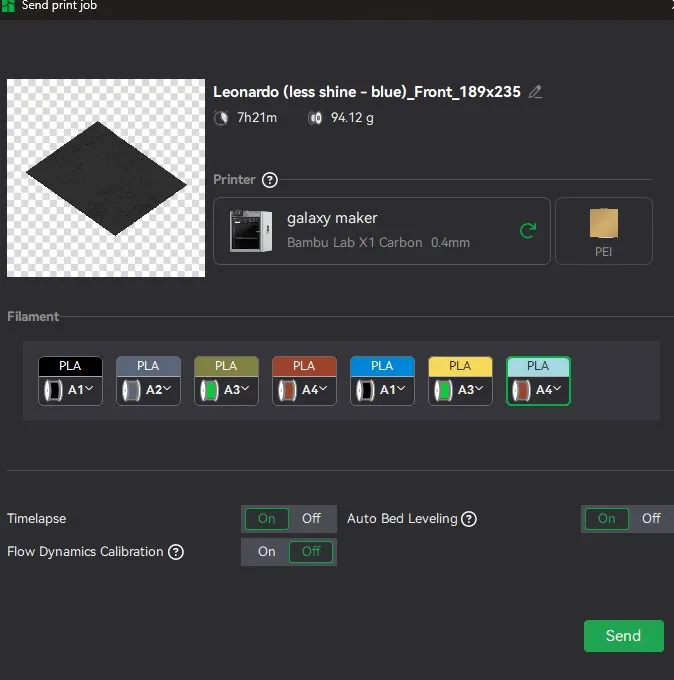Click the gray spool icon in A2 slot

coord(131,390)
